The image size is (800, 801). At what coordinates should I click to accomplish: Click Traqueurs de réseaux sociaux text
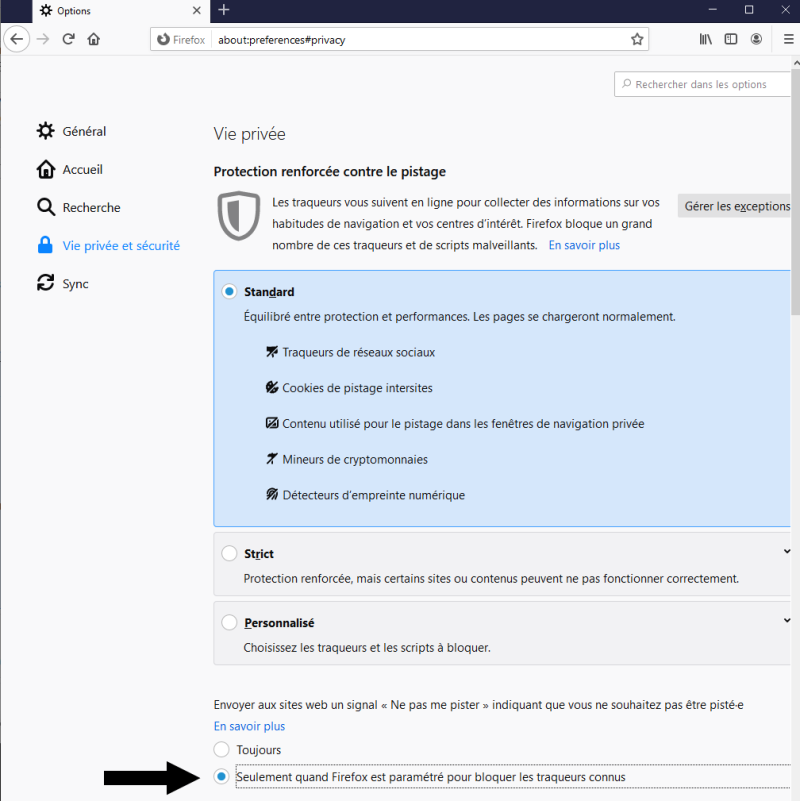click(359, 352)
